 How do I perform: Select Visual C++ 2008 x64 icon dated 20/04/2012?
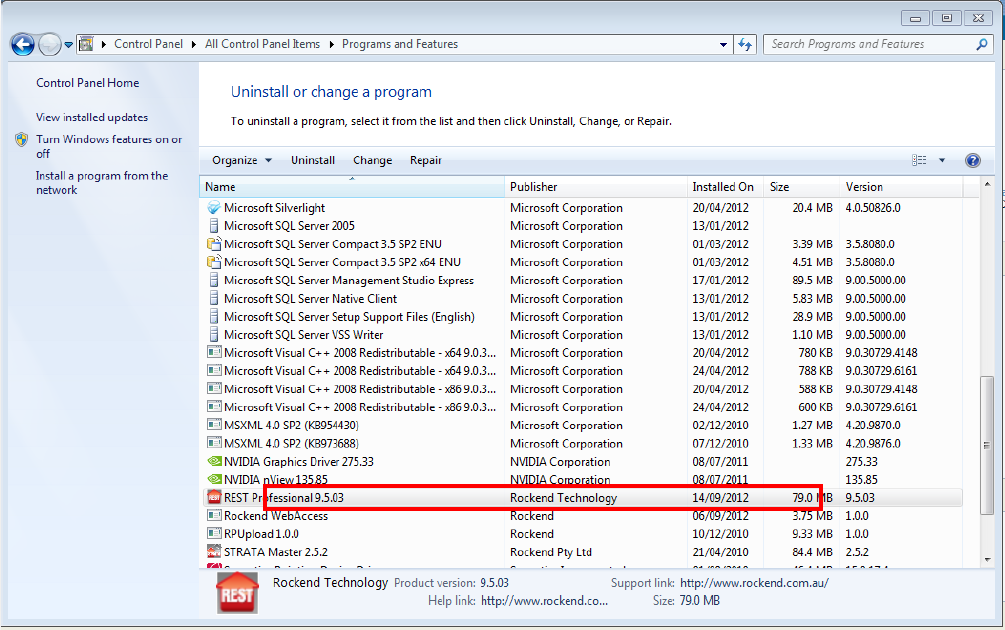[214, 352]
